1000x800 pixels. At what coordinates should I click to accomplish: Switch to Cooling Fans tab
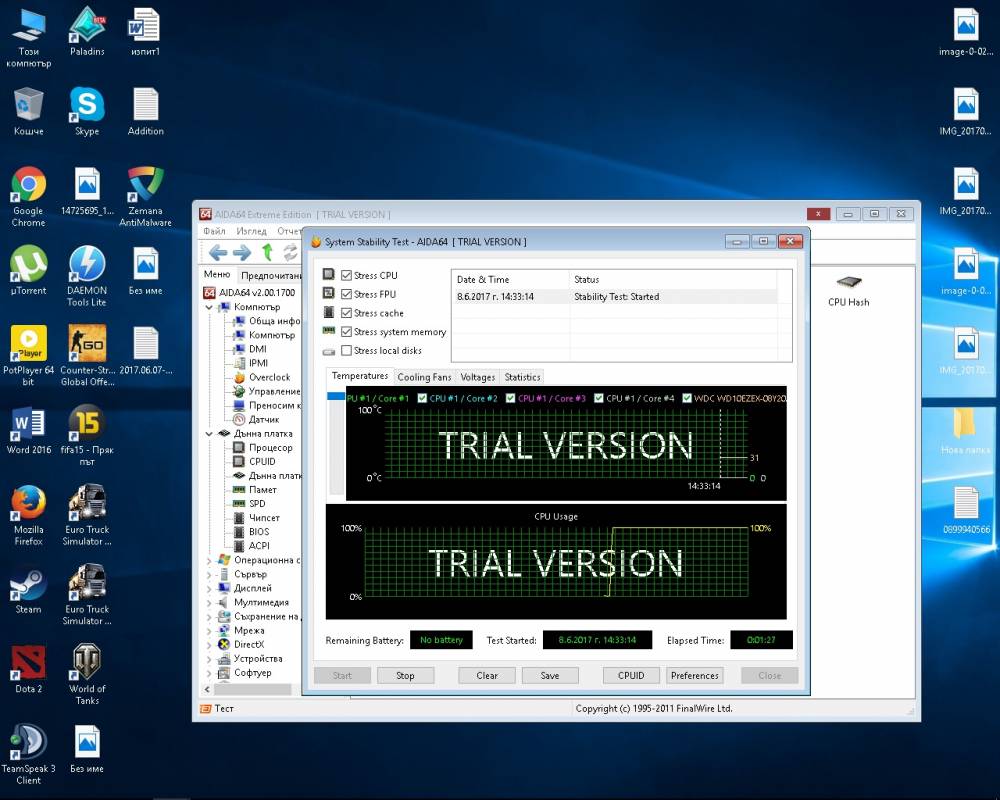(424, 377)
